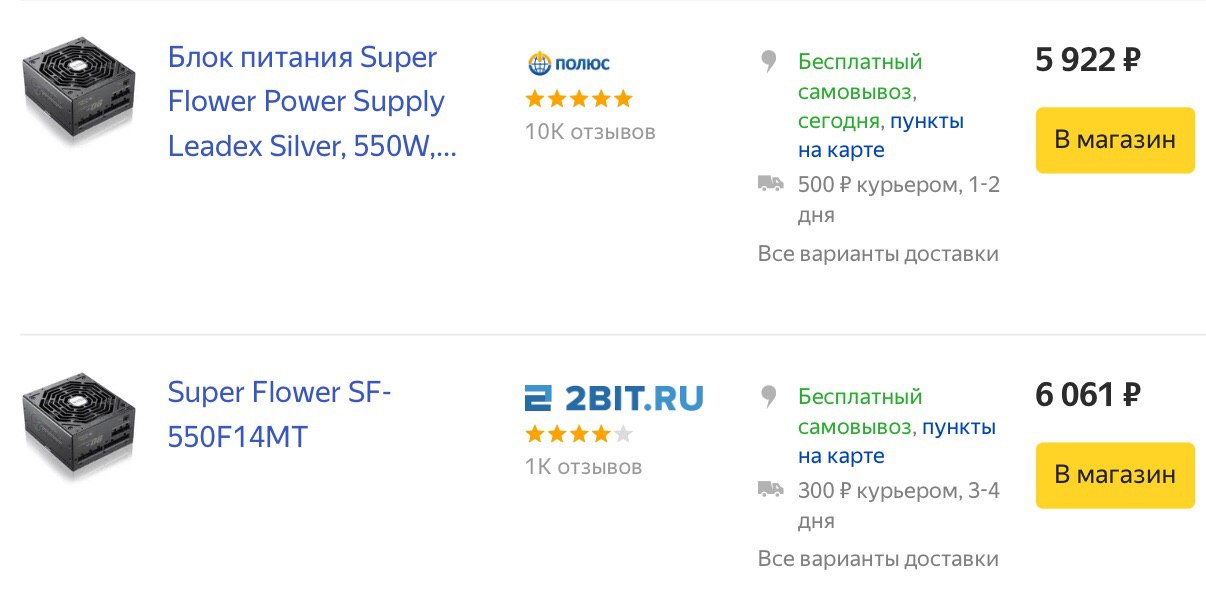Open the 10K отзывов reviews link
This screenshot has height=609, width=1206.
click(x=590, y=131)
